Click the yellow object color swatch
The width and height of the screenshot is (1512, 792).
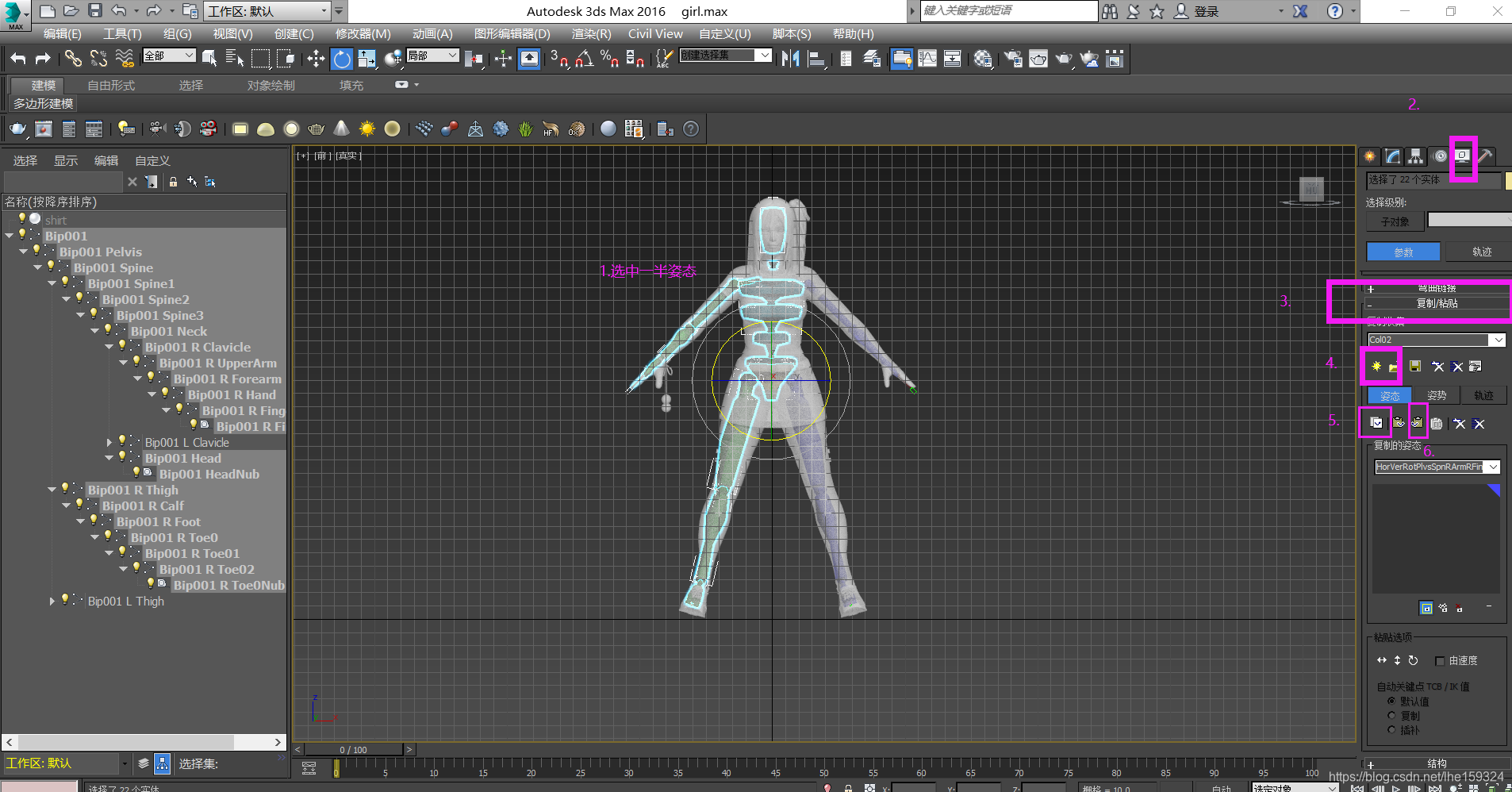click(1509, 180)
